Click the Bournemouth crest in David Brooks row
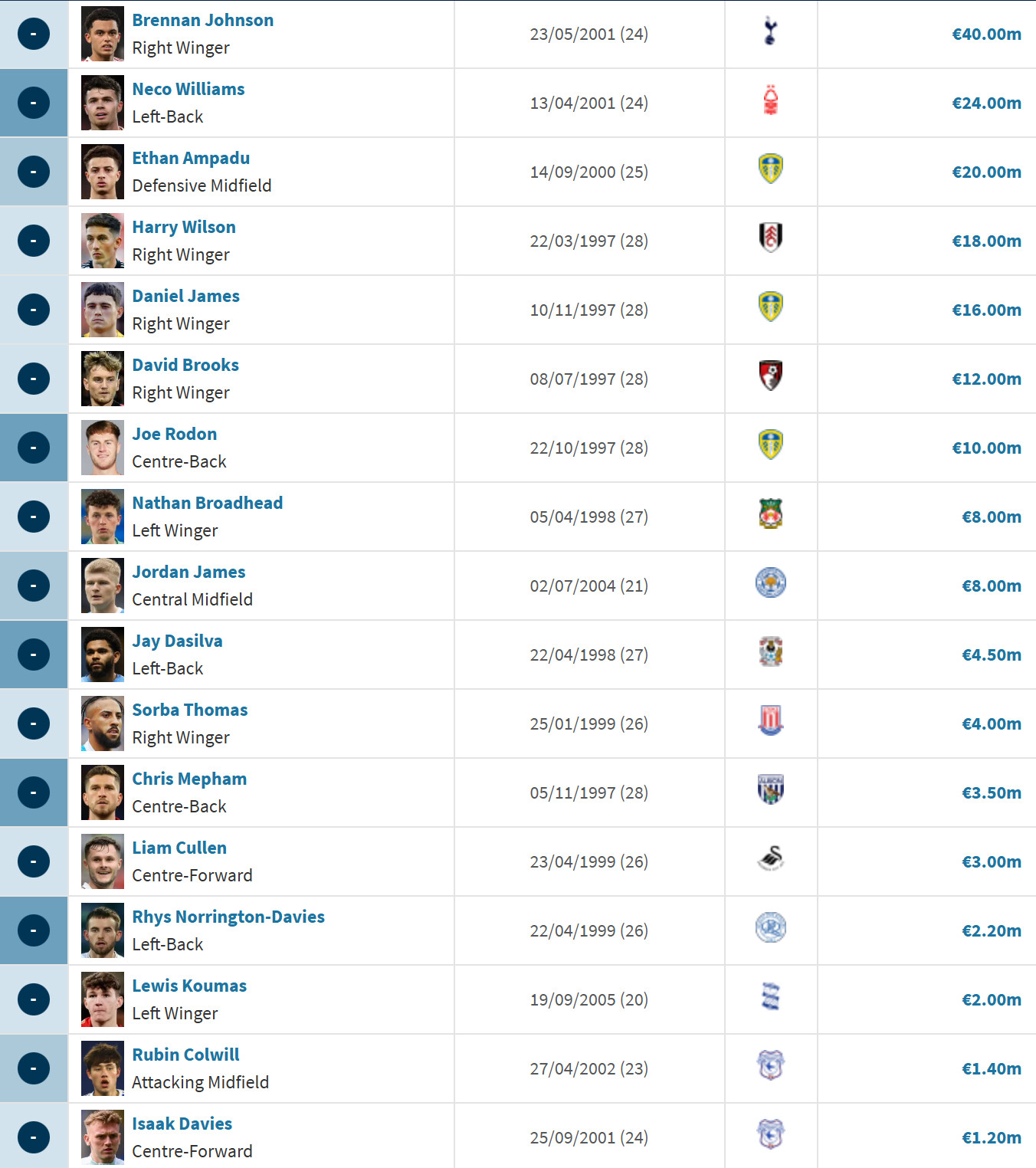The height and width of the screenshot is (1168, 1036). pyautogui.click(x=770, y=376)
